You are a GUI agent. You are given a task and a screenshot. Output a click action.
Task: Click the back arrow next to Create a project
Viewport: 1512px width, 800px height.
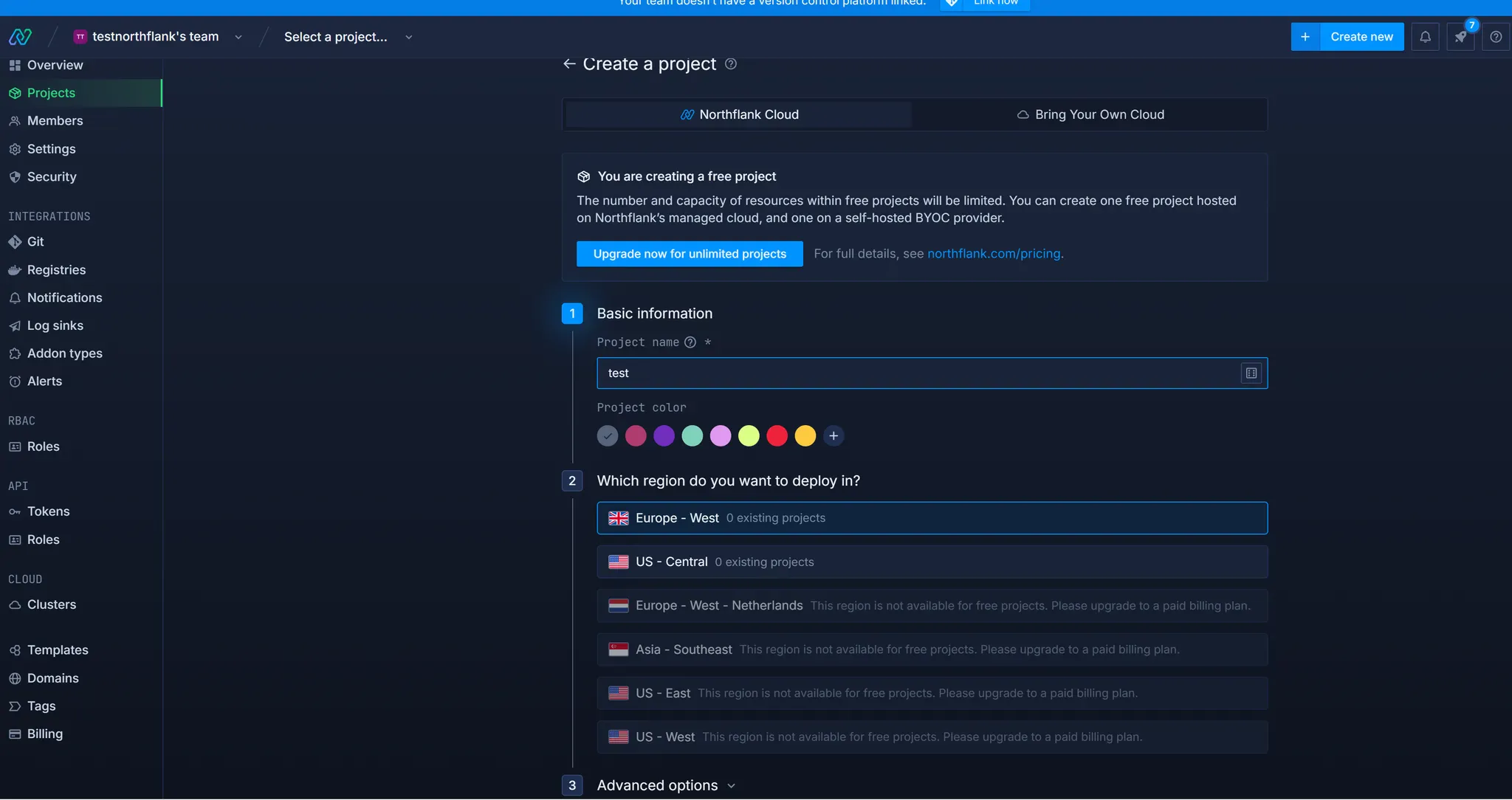pyautogui.click(x=569, y=64)
